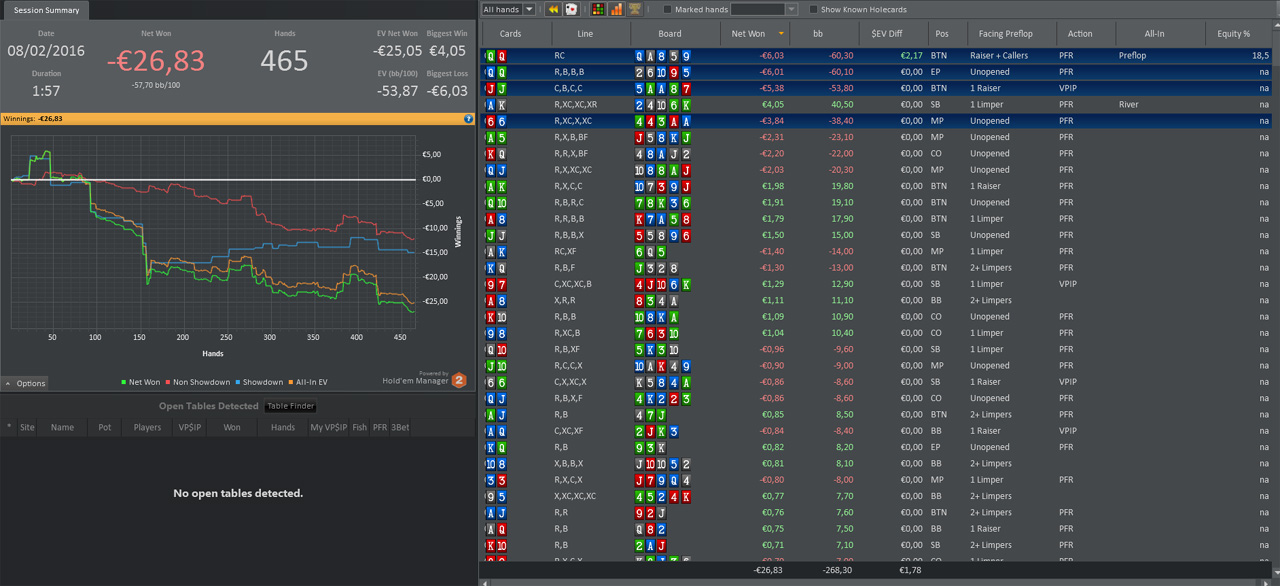
Task: Open the All hands filter dropdown
Action: [508, 9]
